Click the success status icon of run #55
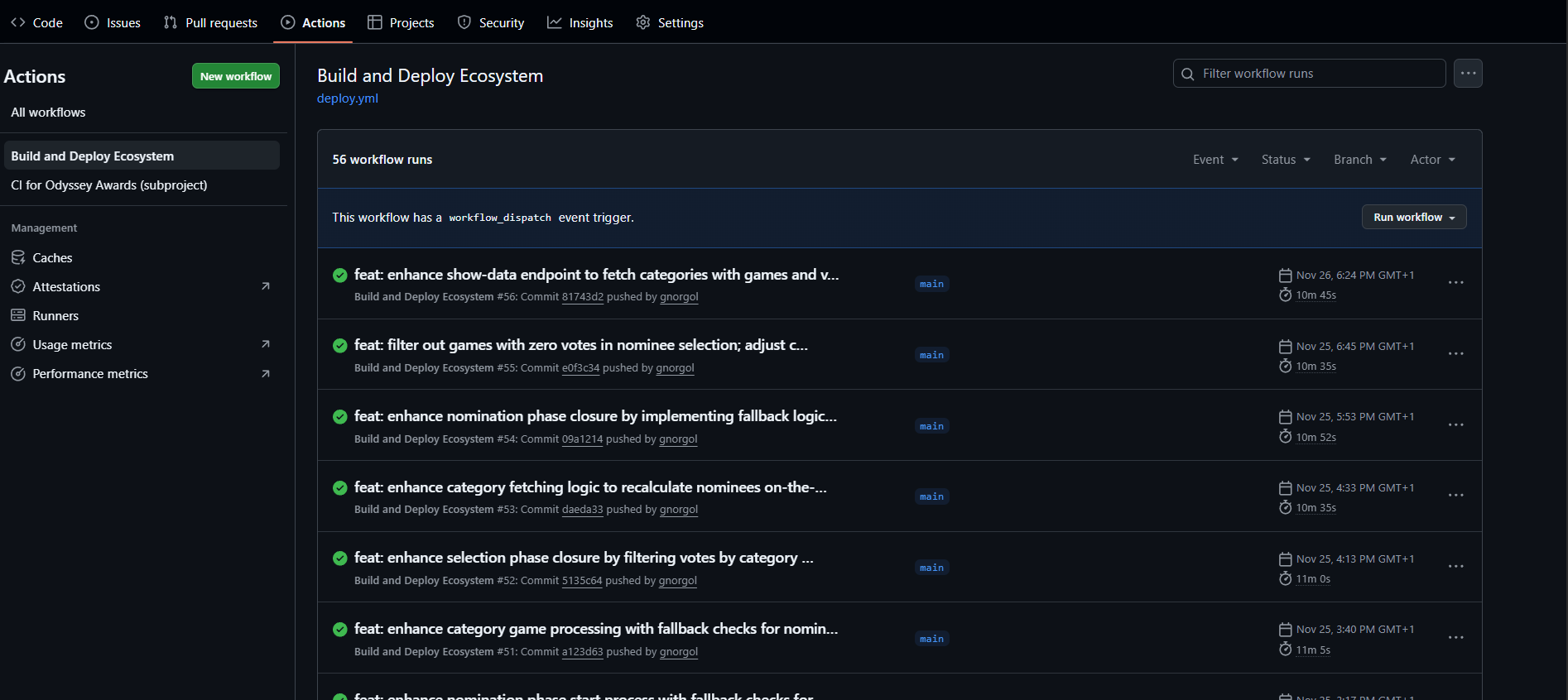 (x=339, y=346)
